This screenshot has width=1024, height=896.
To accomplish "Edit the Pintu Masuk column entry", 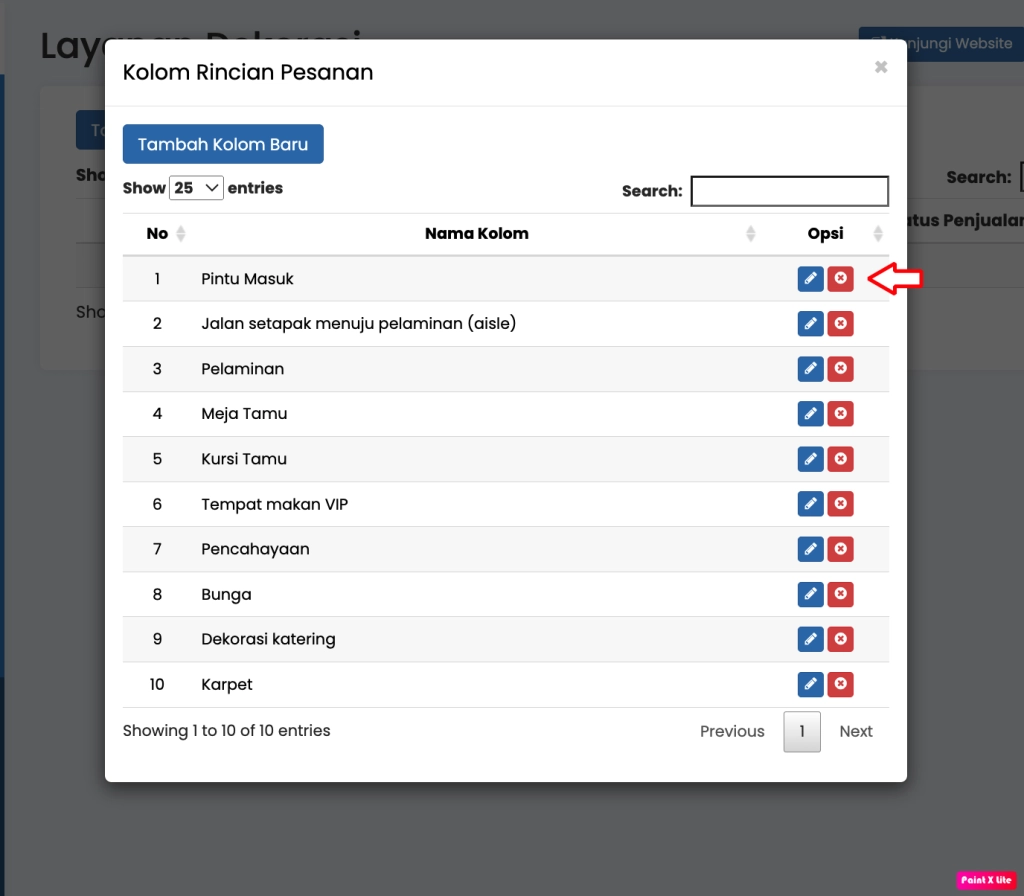I will click(810, 279).
